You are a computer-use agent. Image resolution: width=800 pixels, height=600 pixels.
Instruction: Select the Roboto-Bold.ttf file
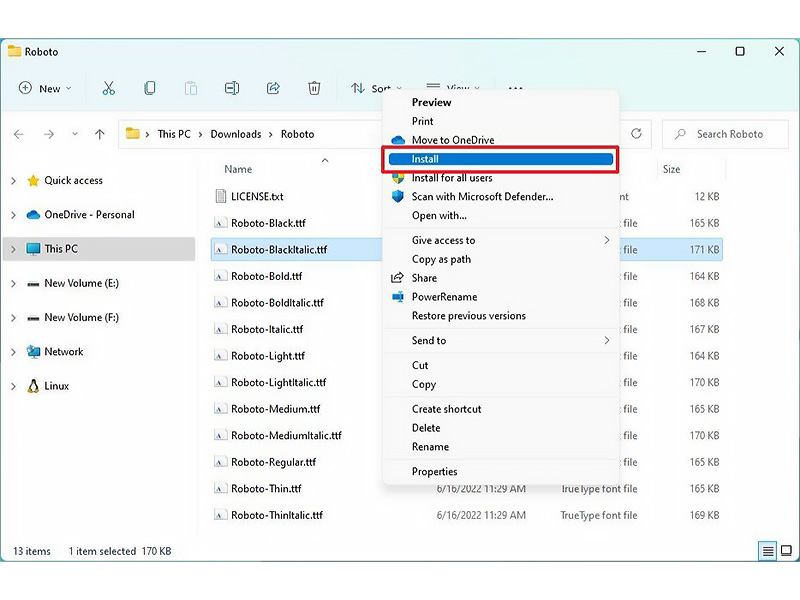pos(266,276)
